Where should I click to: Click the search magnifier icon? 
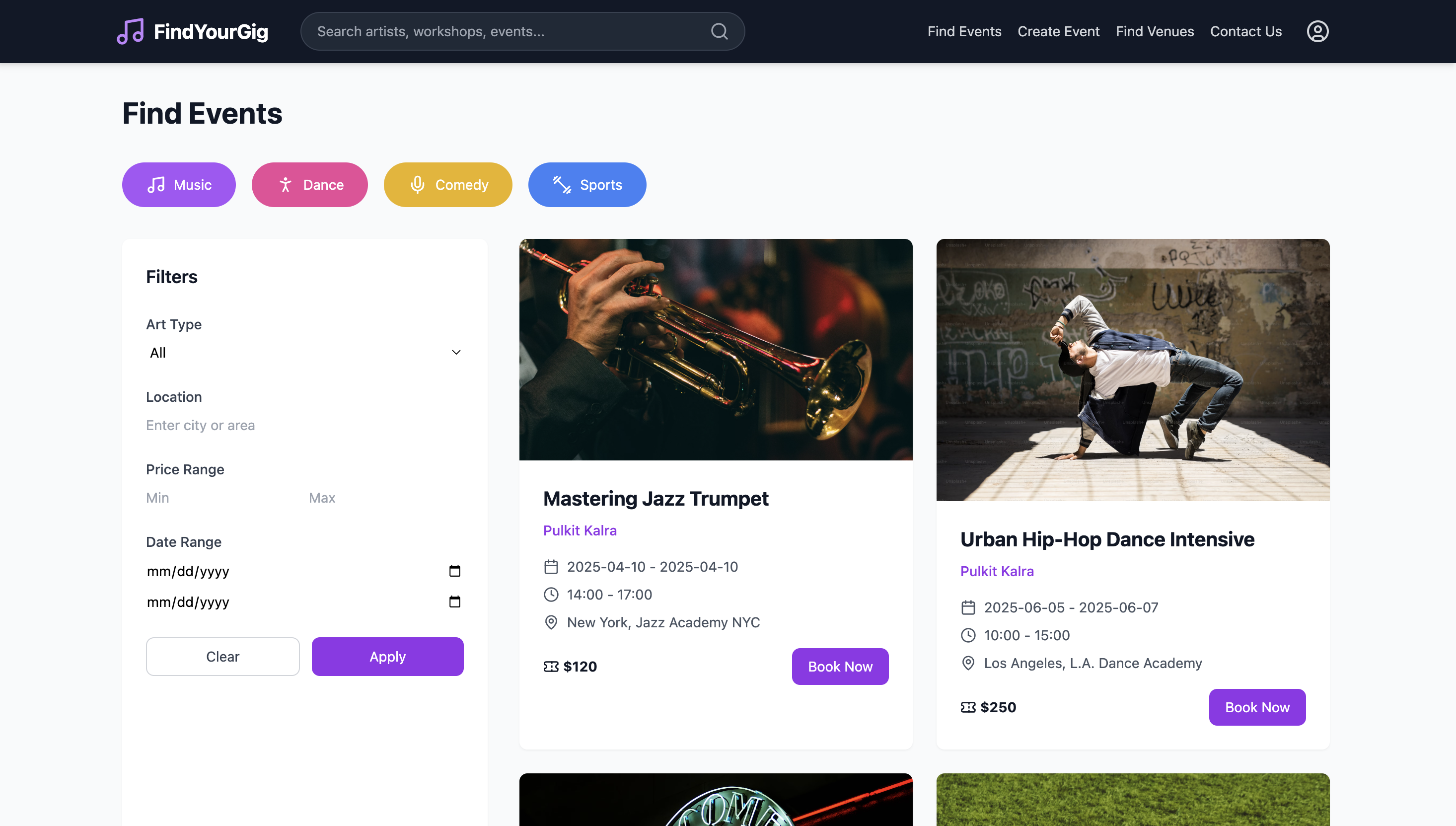coord(719,31)
